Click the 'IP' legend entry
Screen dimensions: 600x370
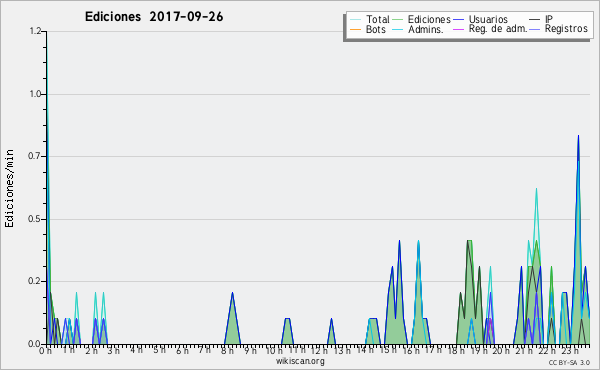pyautogui.click(x=541, y=19)
